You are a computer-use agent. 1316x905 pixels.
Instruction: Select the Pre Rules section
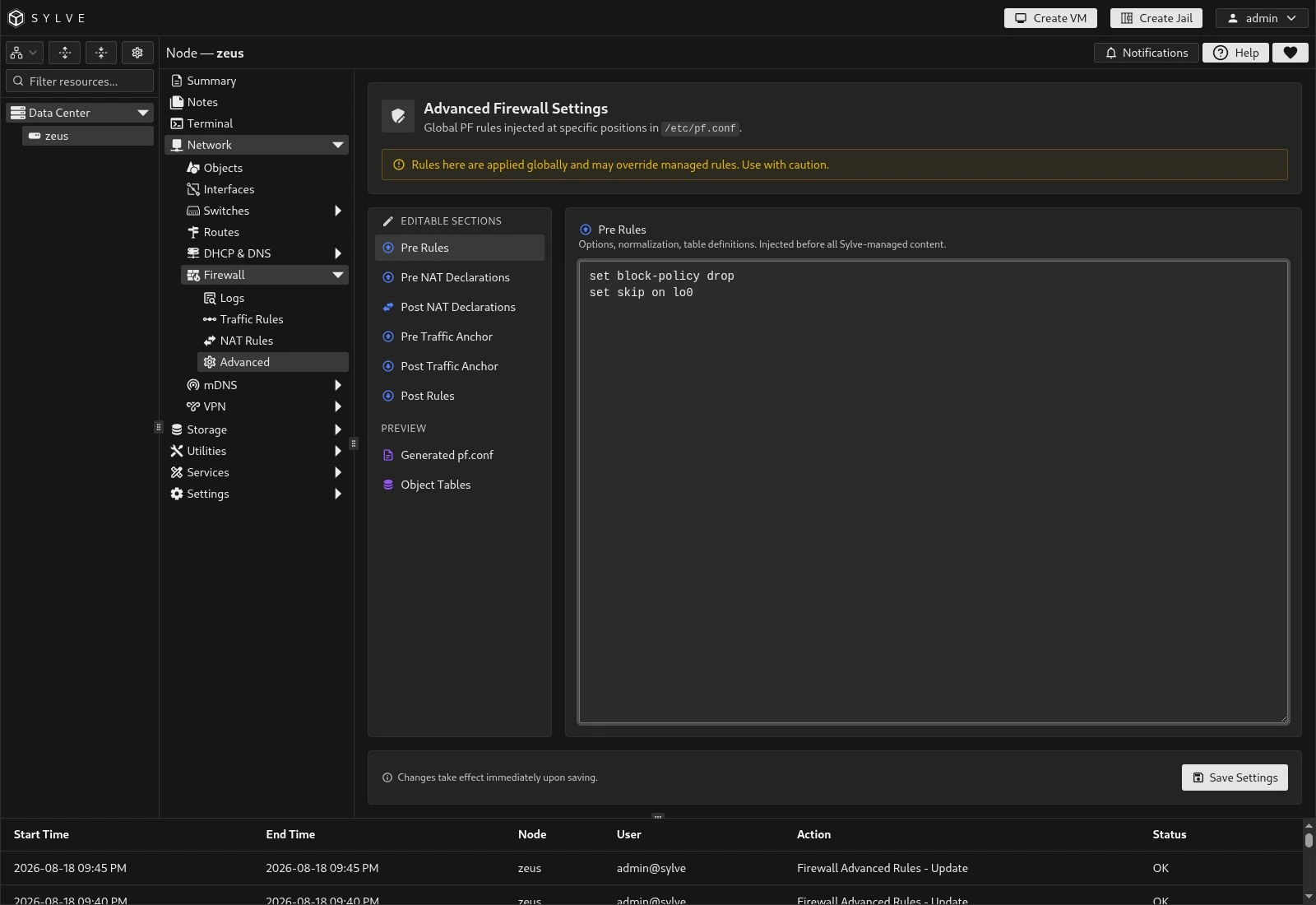[x=460, y=248]
